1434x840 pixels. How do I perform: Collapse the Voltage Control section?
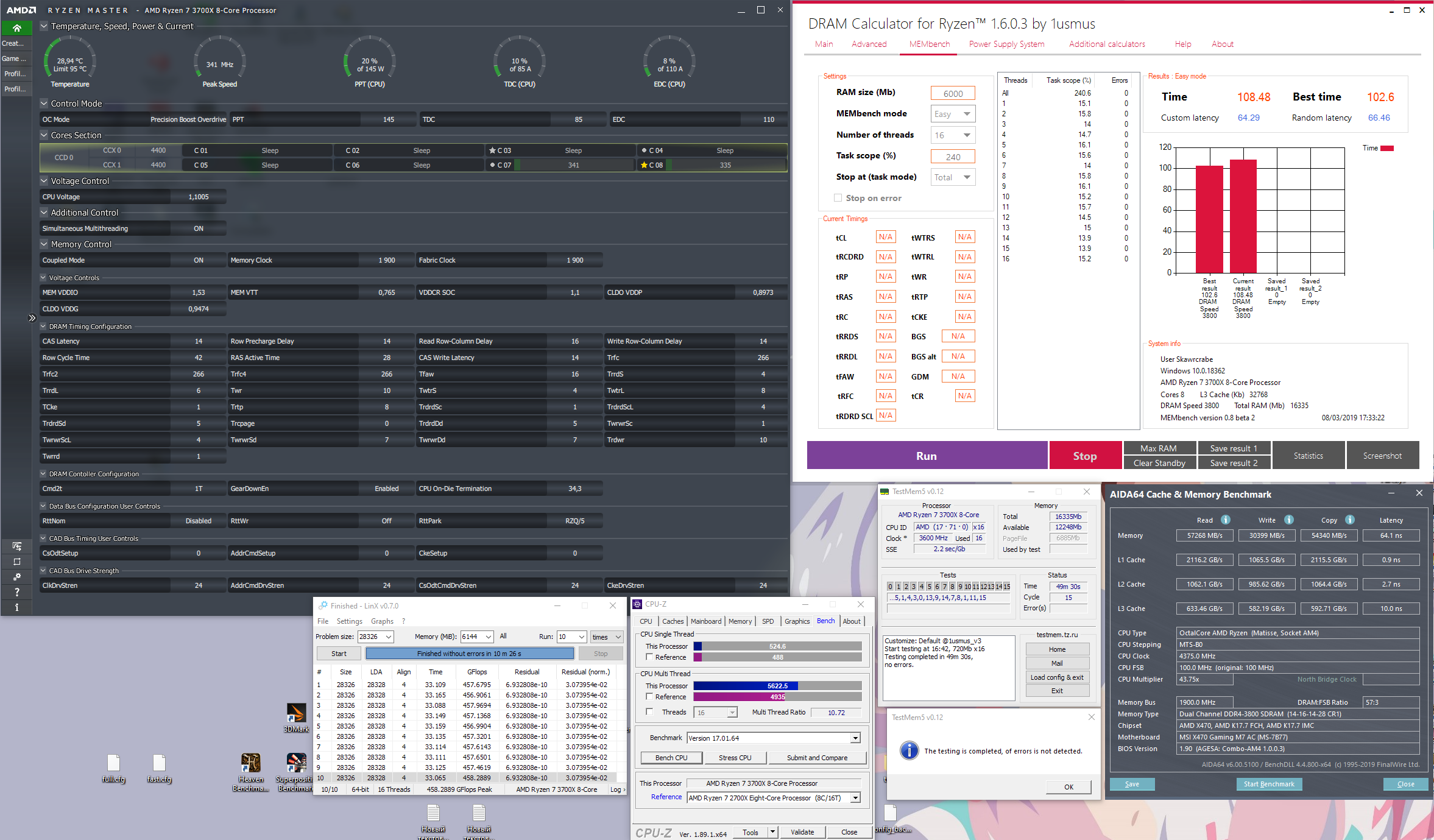point(44,181)
